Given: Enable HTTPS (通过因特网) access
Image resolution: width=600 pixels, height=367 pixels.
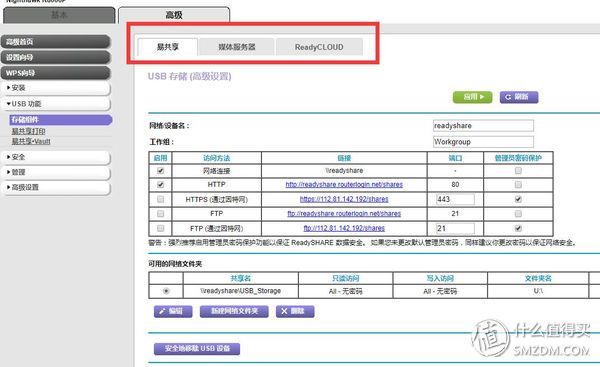Looking at the screenshot, I should point(160,199).
